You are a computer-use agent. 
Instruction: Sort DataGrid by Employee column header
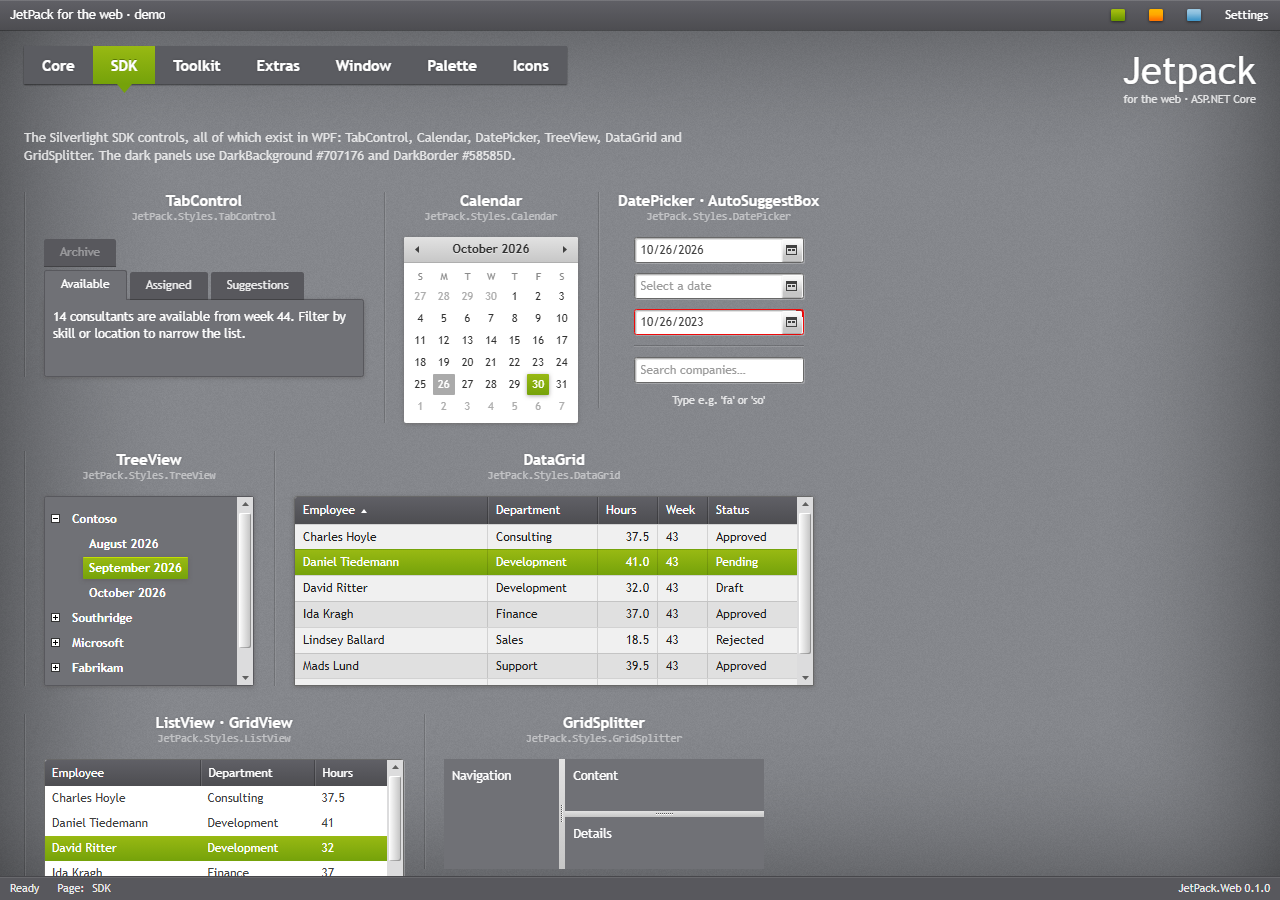391,510
